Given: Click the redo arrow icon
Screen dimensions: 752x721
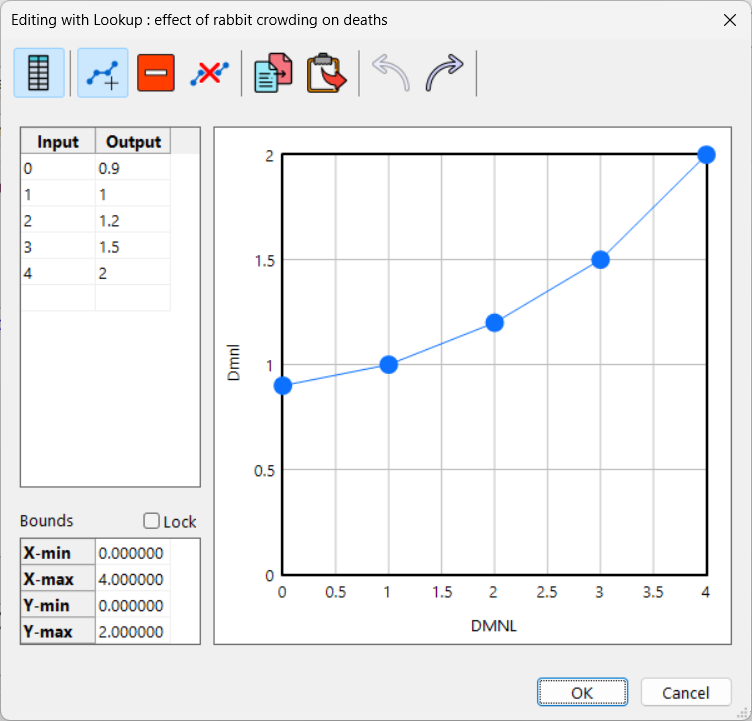Looking at the screenshot, I should pyautogui.click(x=445, y=73).
